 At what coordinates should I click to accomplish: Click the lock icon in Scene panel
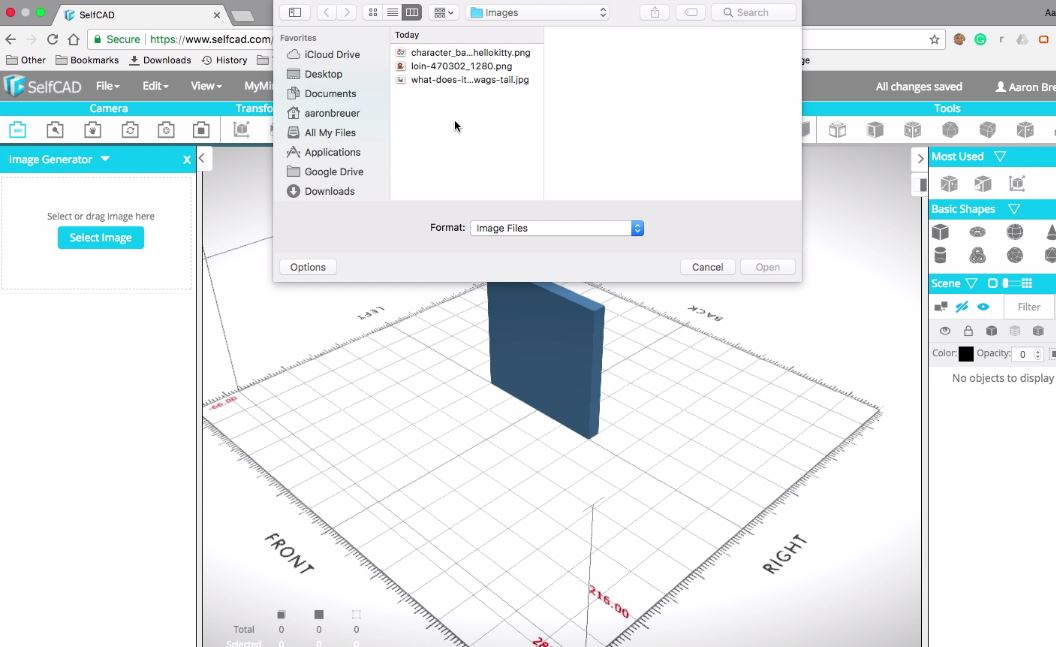968,331
